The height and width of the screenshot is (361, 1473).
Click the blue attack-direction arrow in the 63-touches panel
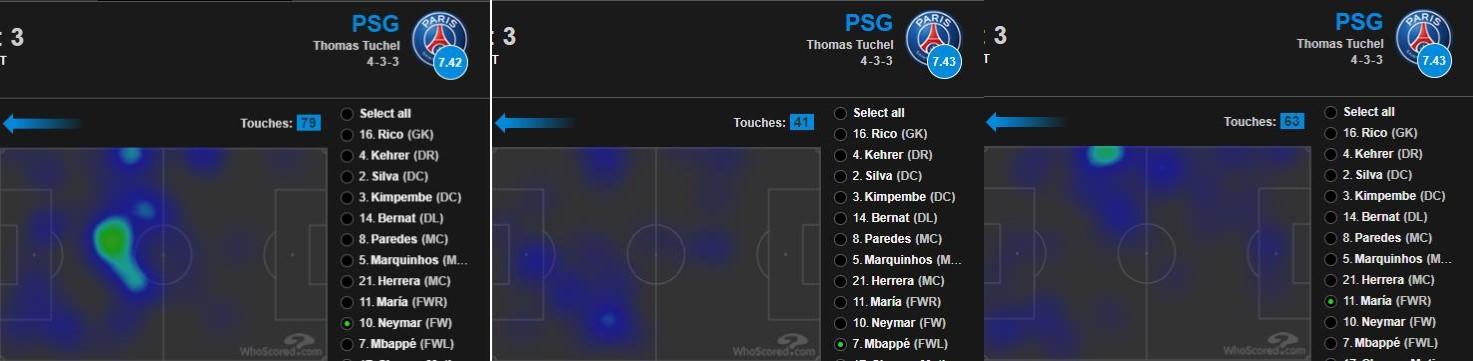(x=1026, y=122)
